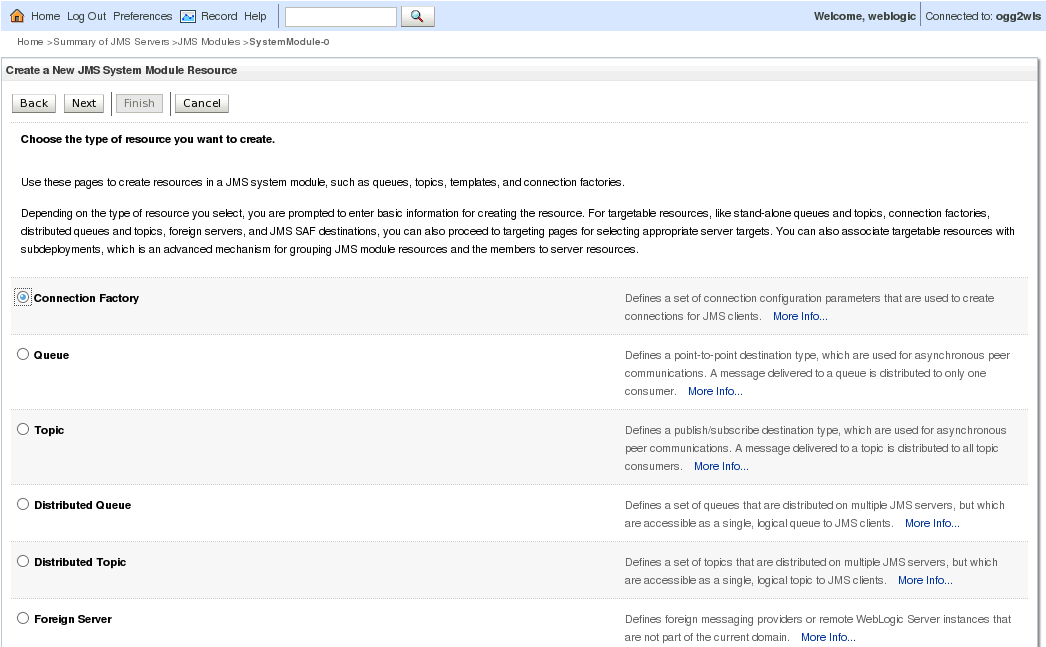This screenshot has height=647, width=1046.
Task: Open More Info for Connection Factory
Action: (799, 316)
